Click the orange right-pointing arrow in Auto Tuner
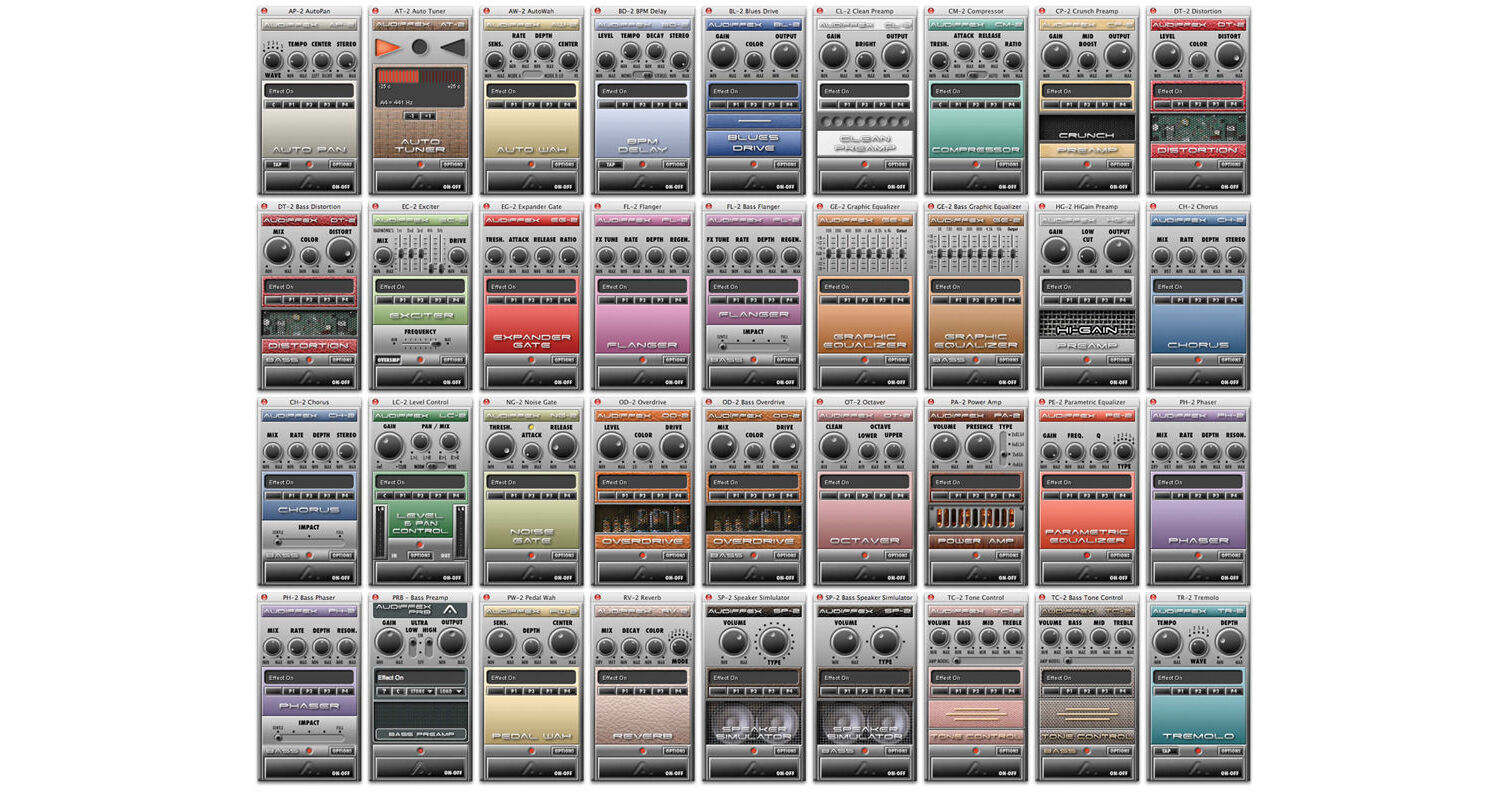Viewport: 1508px width, 792px height. point(387,47)
